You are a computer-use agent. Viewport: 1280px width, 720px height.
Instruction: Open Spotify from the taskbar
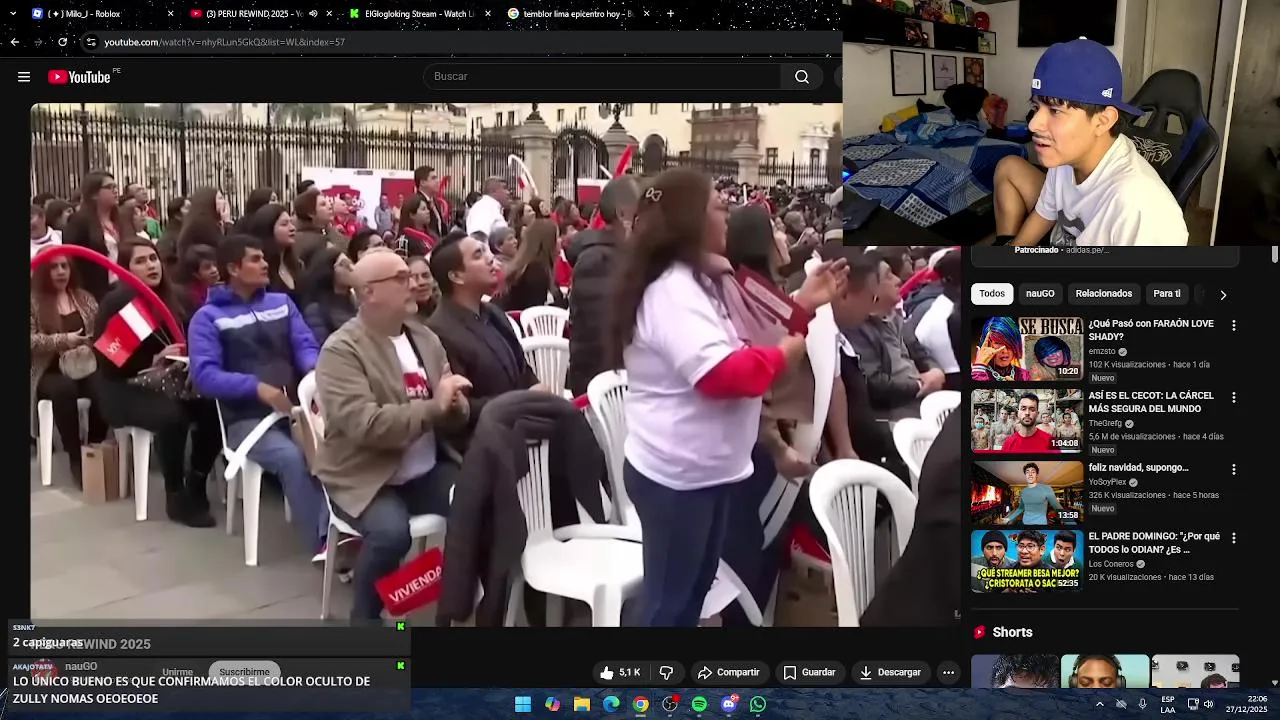(699, 704)
